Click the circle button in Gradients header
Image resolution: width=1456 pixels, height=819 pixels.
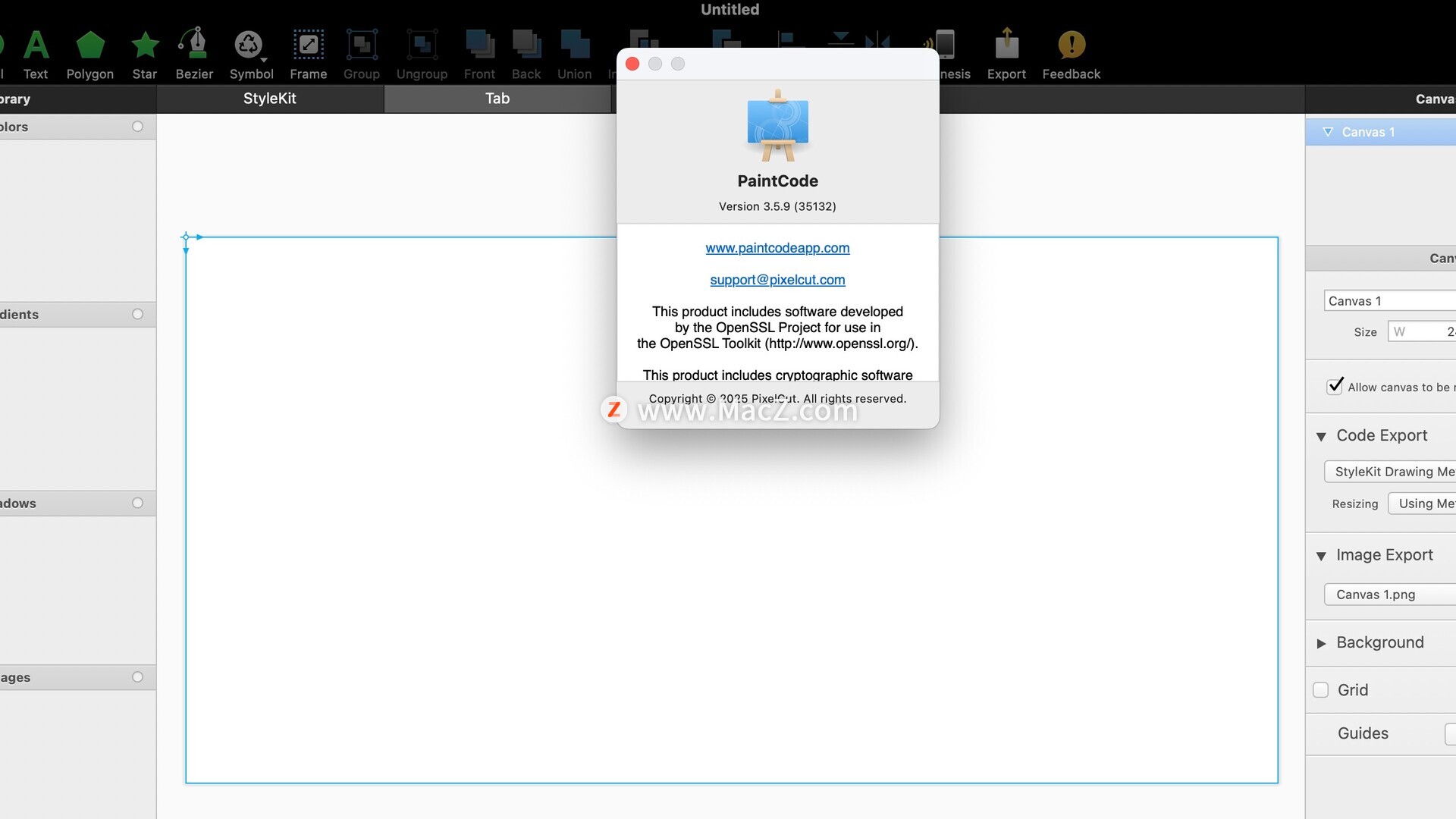pyautogui.click(x=137, y=314)
